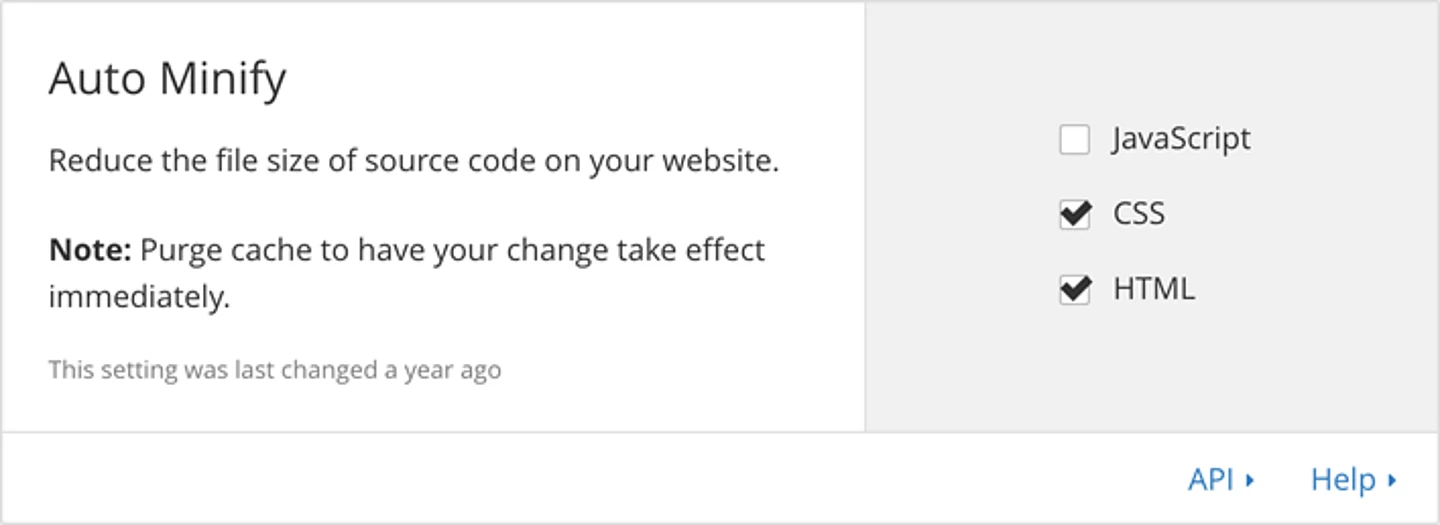The image size is (1440, 525).
Task: Open the Help link
Action: click(1343, 480)
